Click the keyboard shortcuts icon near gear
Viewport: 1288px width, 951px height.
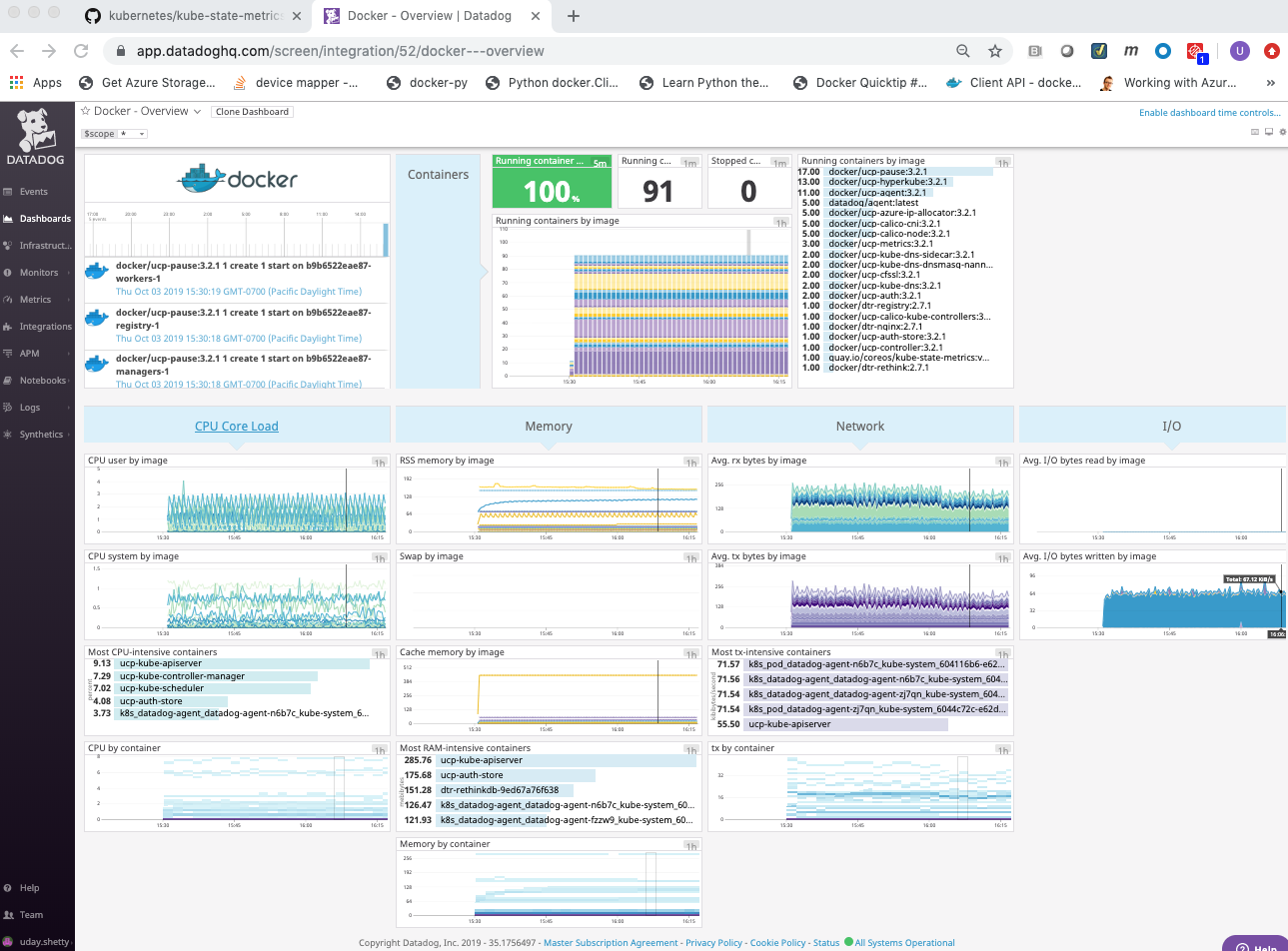point(1256,132)
